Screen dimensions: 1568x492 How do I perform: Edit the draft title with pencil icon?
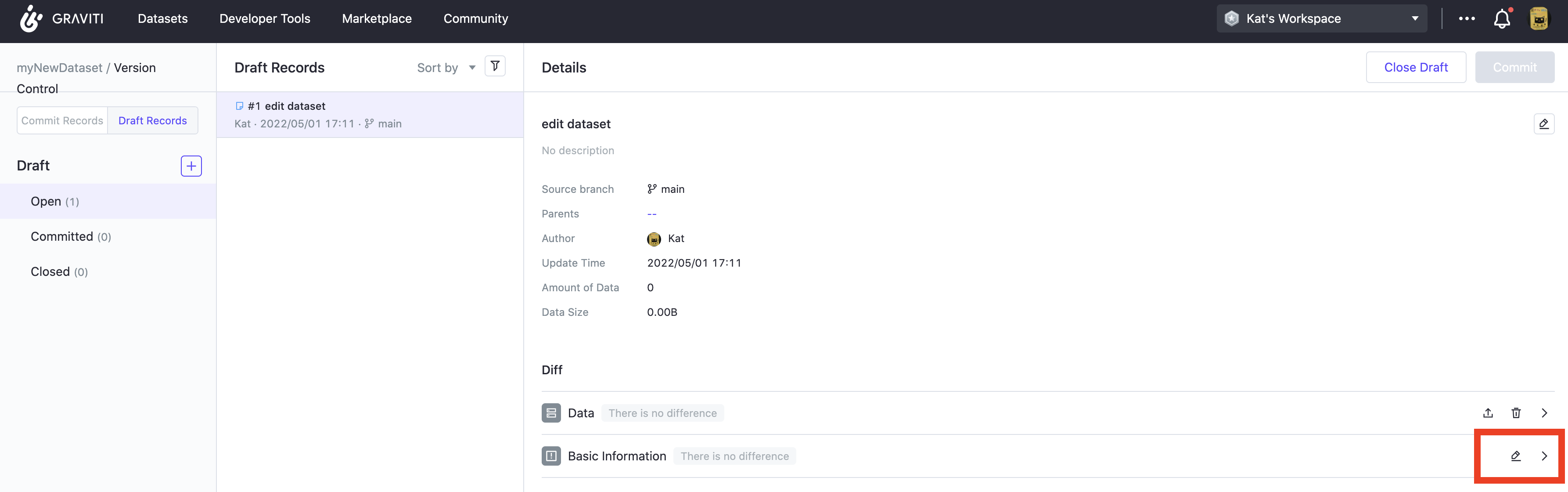pos(1544,124)
